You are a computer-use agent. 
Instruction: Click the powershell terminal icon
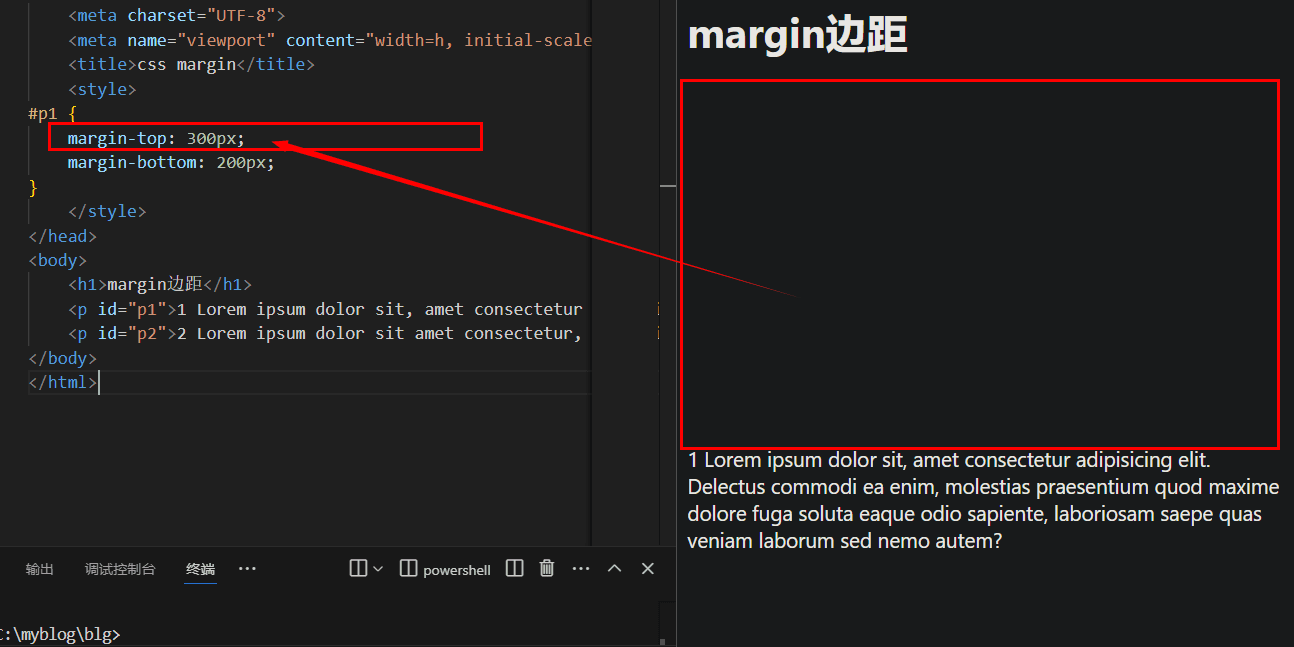click(408, 569)
